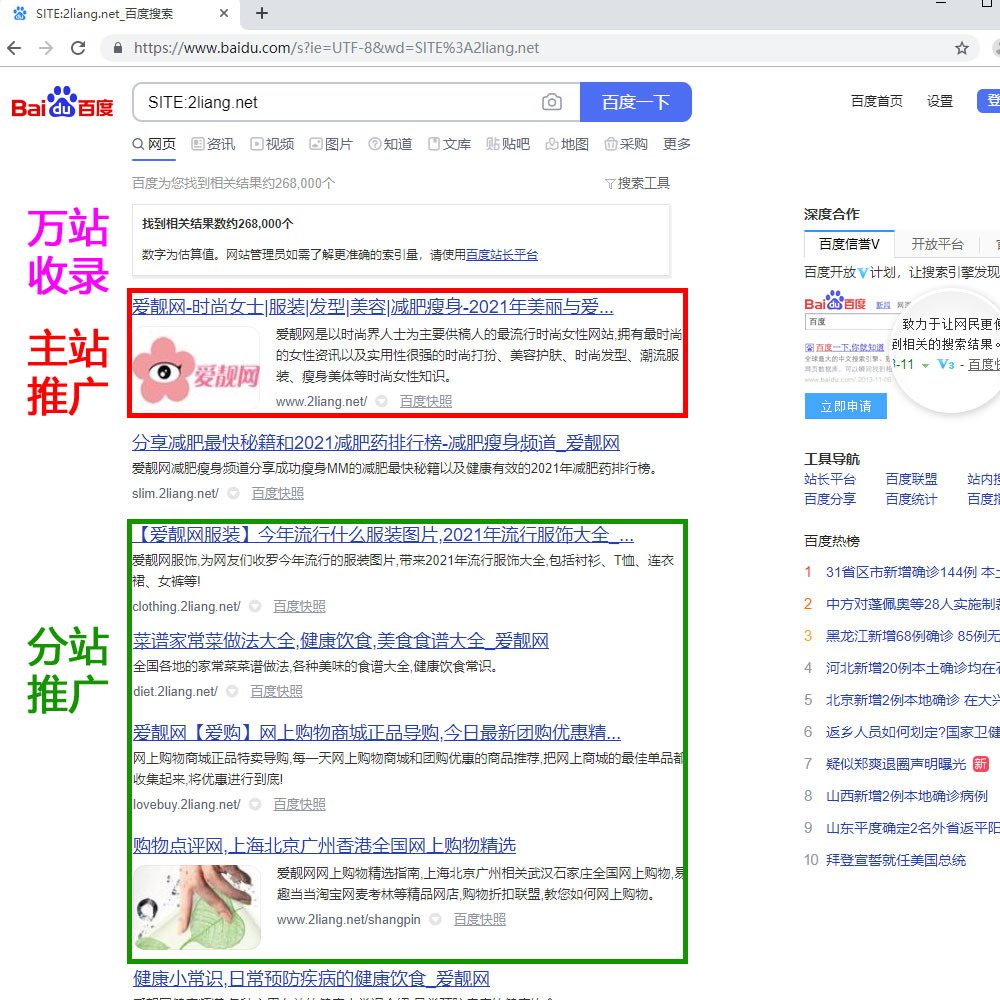Open the 爱靓网【爱购】 result title
1000x1000 pixels.
click(x=376, y=732)
